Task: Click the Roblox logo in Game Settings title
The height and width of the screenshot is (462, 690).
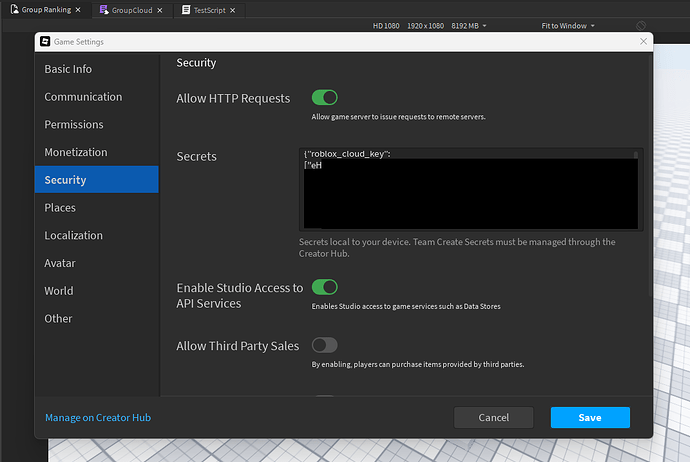Action: (45, 41)
